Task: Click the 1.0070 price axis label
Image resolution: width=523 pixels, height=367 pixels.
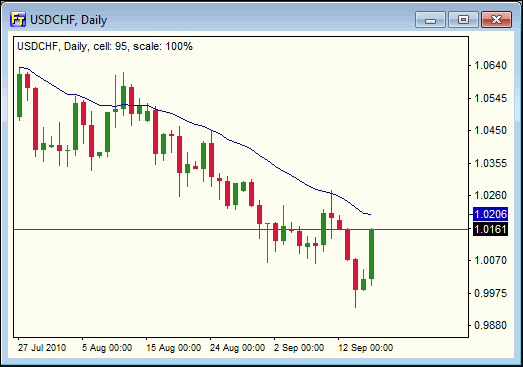Action: coord(490,260)
